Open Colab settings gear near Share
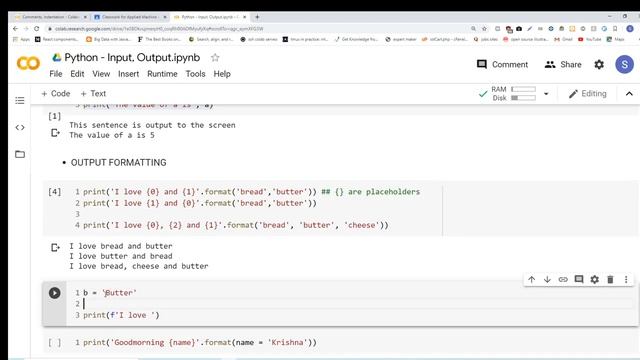 tap(599, 64)
